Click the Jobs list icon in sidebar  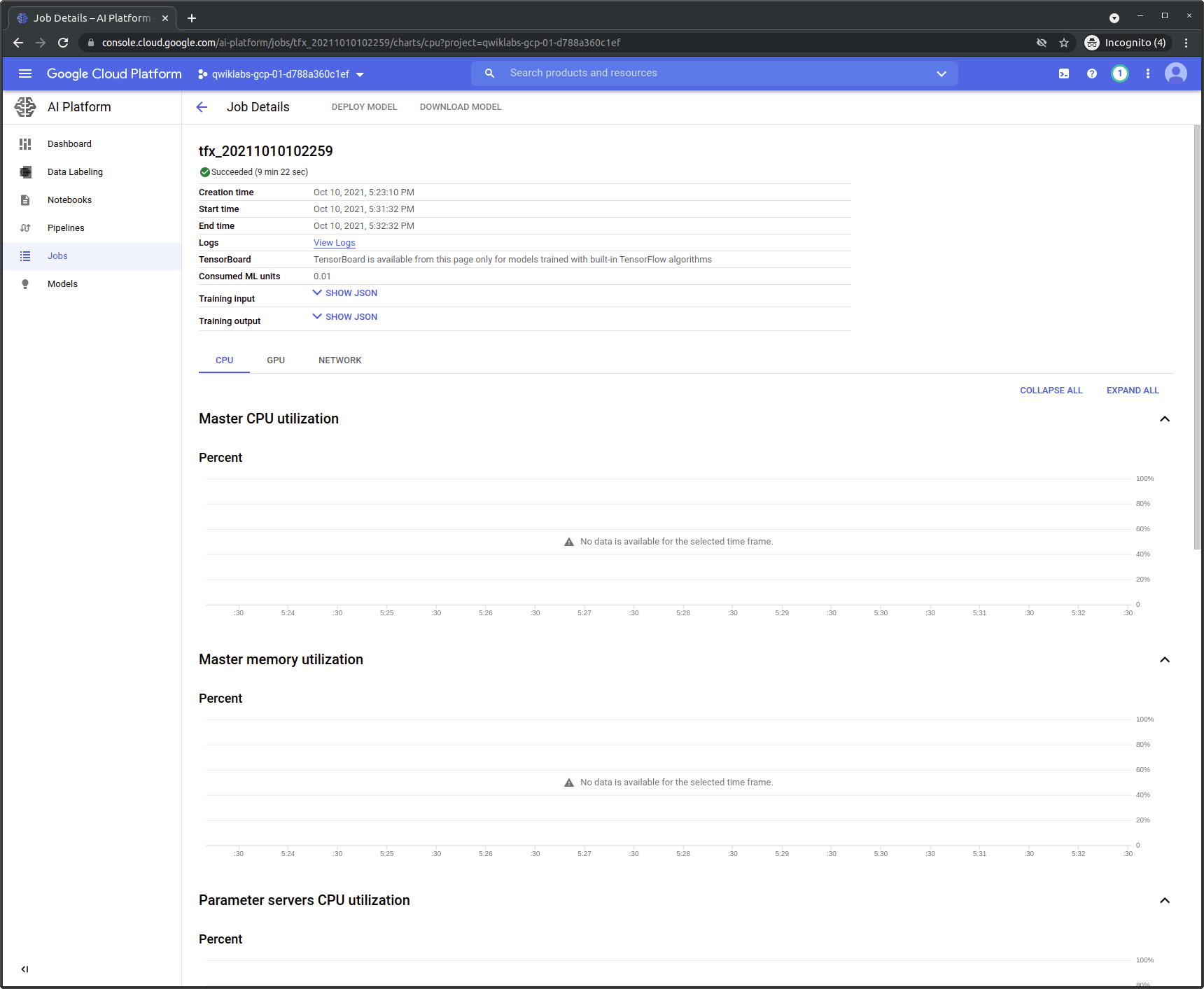pos(25,256)
